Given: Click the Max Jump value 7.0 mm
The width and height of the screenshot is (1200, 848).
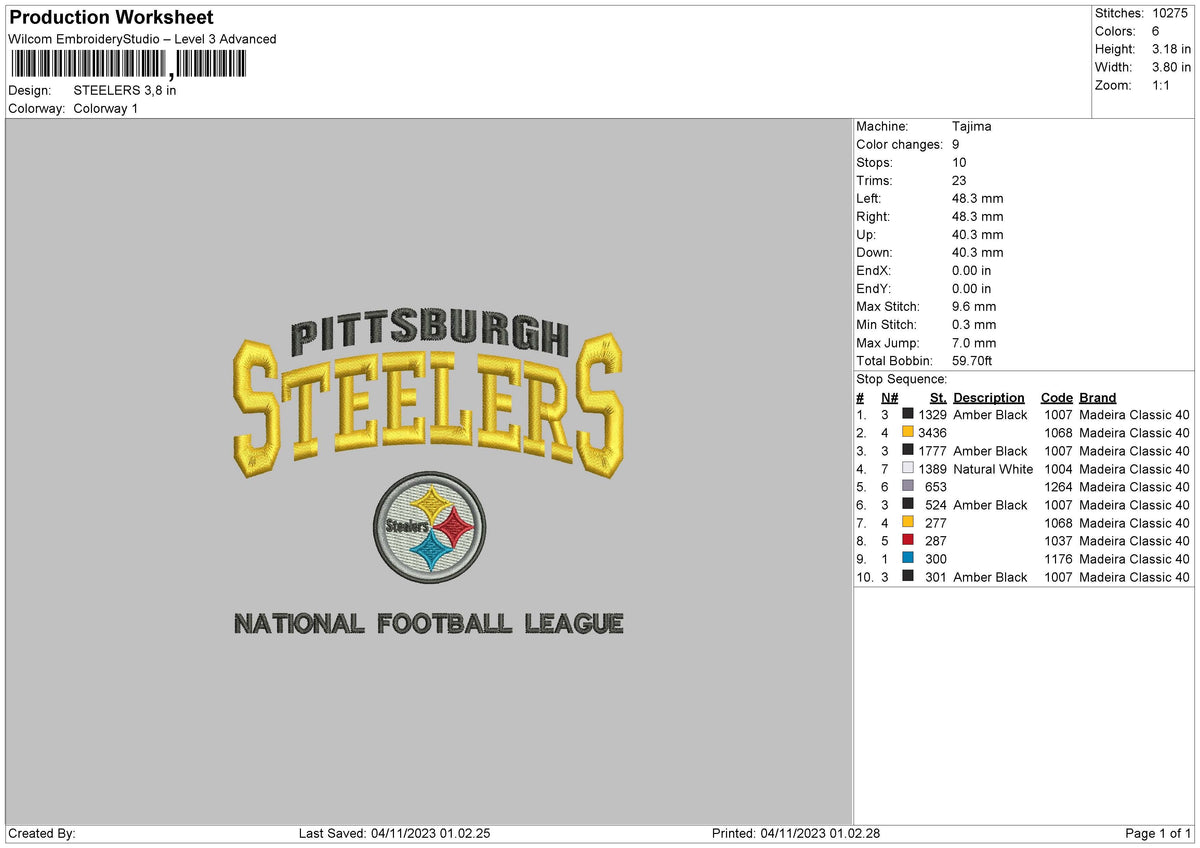Looking at the screenshot, I should tap(974, 342).
